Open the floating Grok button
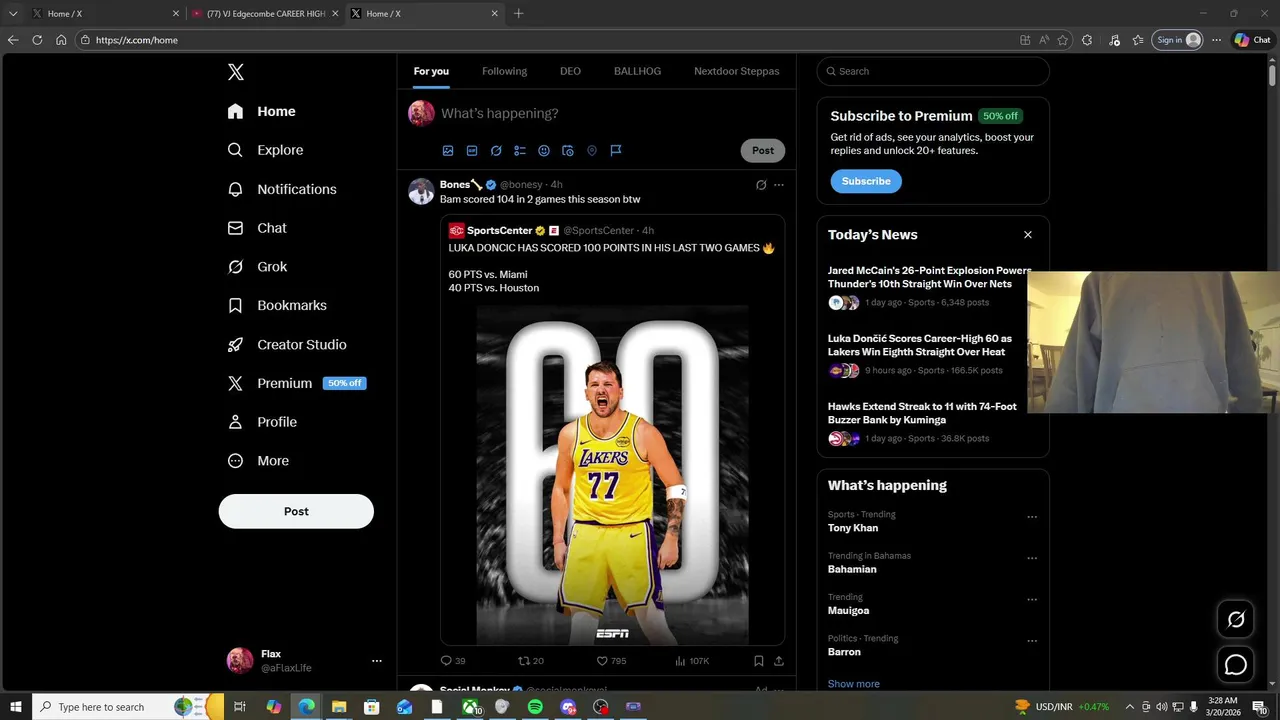 click(x=1236, y=620)
